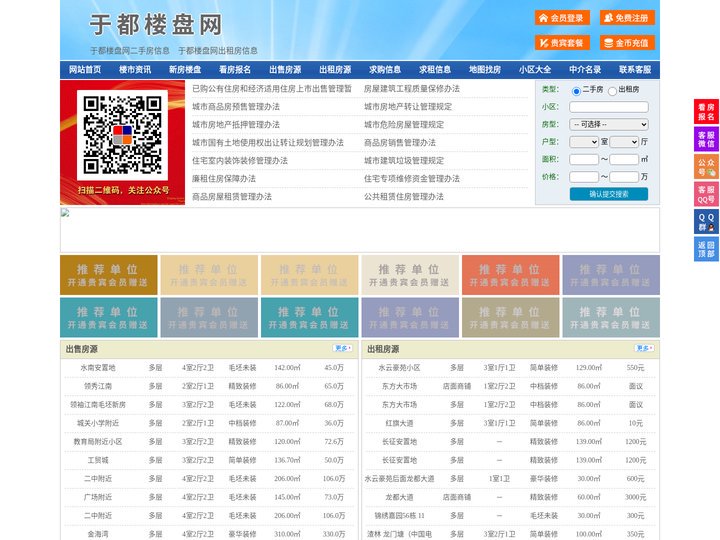Open 龙都大道 rental listing

tap(399, 497)
